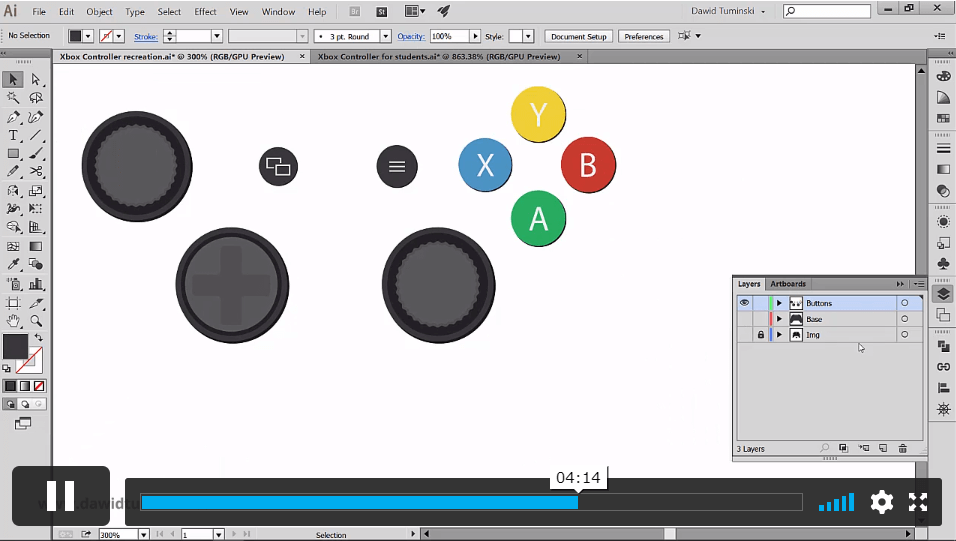The width and height of the screenshot is (956, 541).
Task: Pick the Lasso tool
Action: coord(35,98)
